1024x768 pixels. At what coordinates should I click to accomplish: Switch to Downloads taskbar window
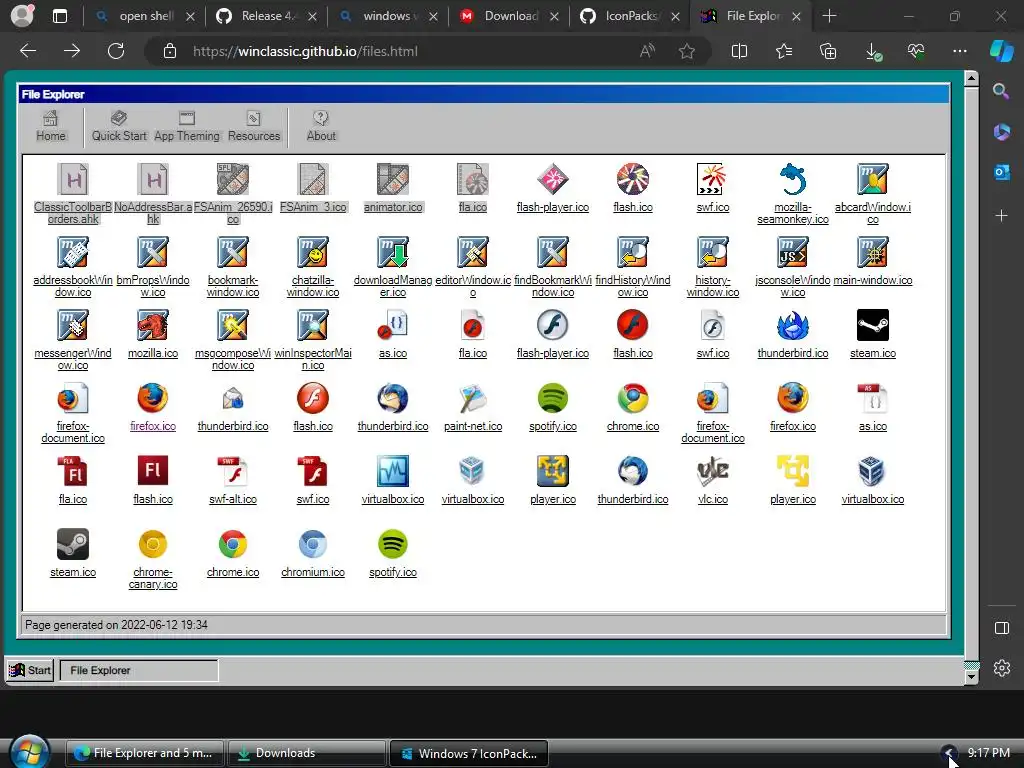306,753
